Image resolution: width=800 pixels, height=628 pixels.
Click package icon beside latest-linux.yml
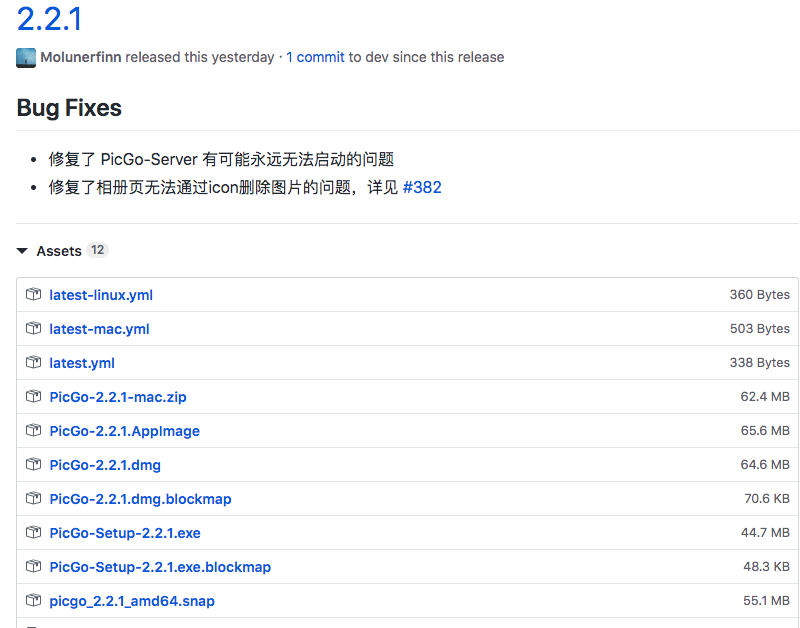(x=34, y=294)
